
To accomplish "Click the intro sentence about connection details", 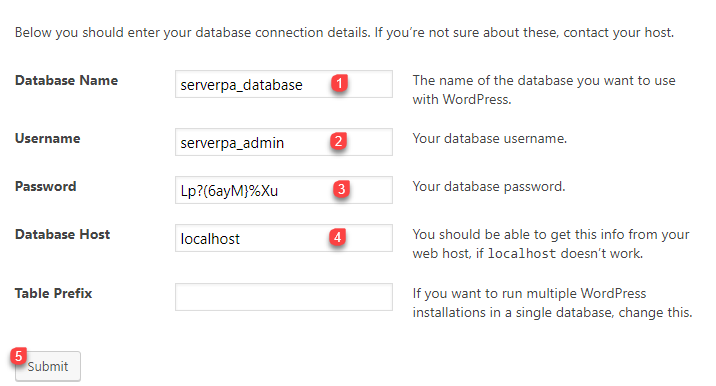I will tap(344, 32).
